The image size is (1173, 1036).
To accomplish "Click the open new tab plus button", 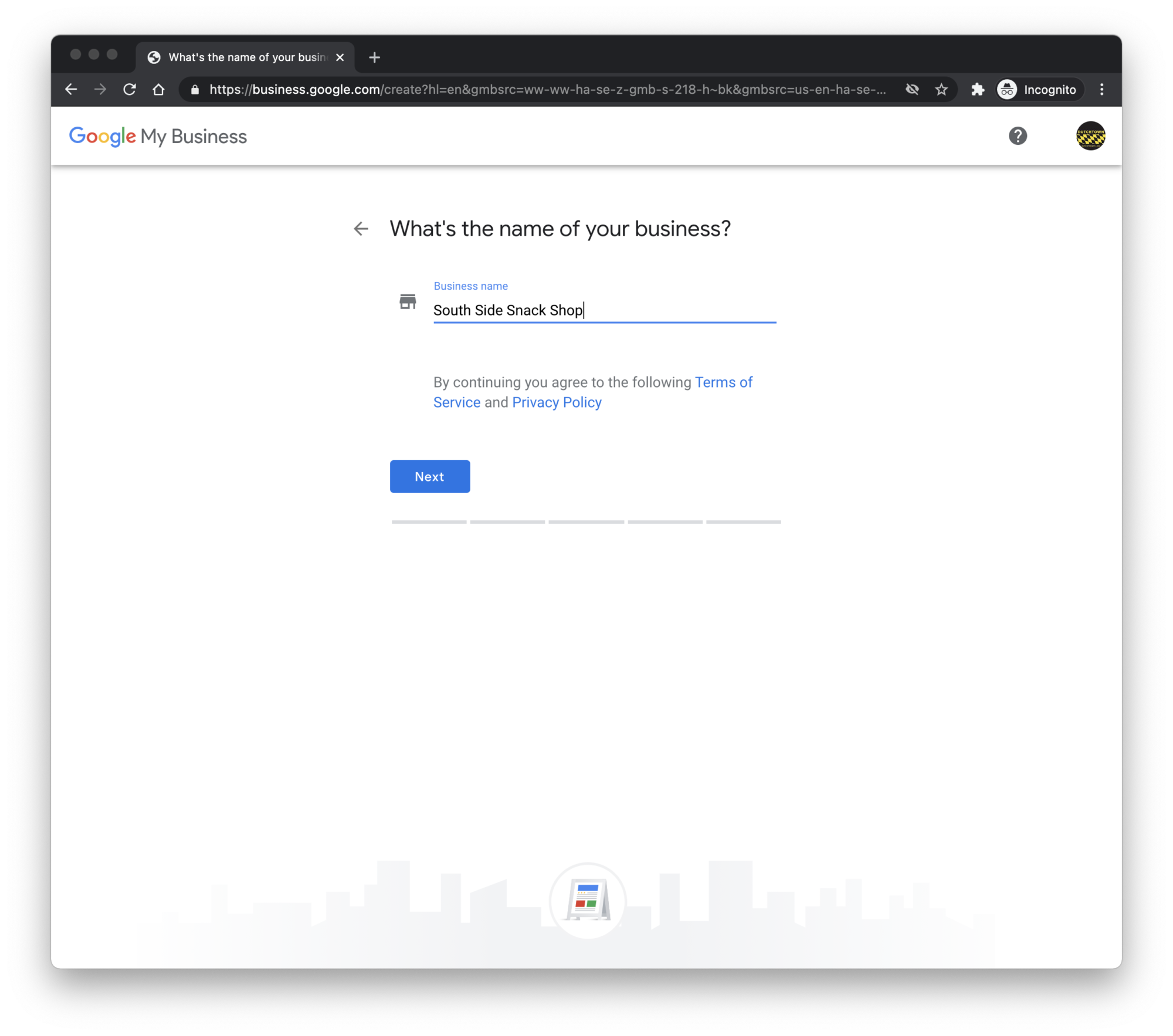I will point(376,57).
